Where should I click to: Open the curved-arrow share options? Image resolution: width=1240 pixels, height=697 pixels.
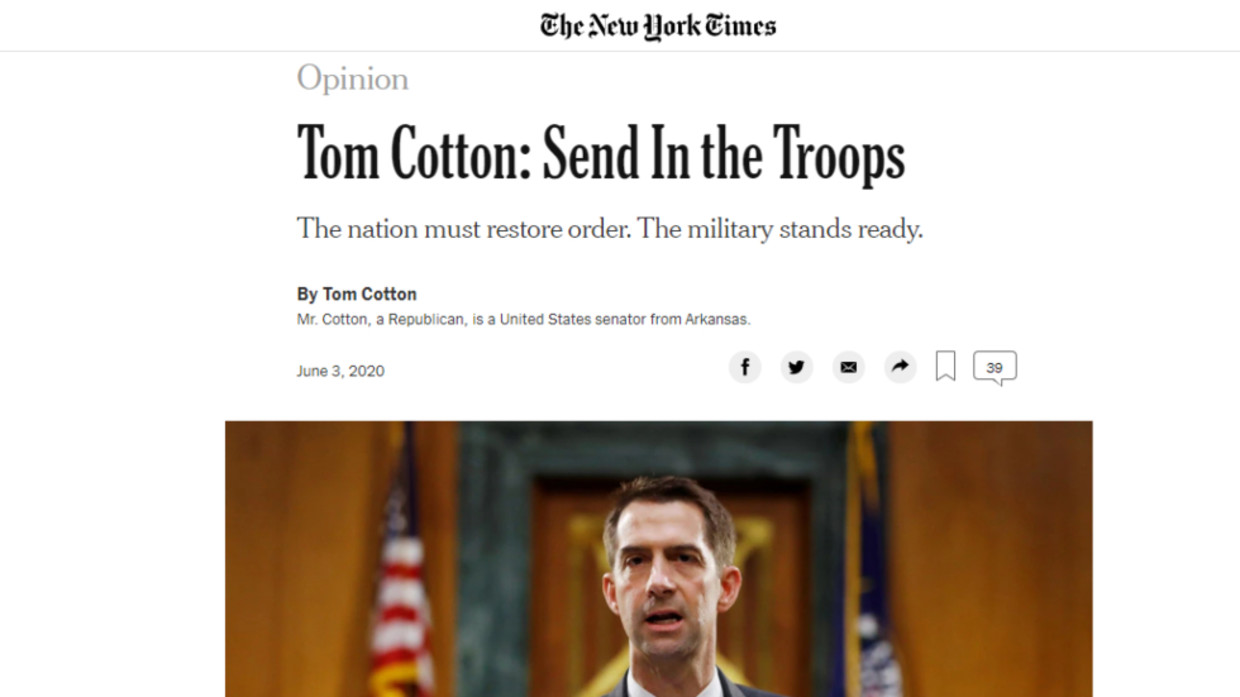[900, 367]
